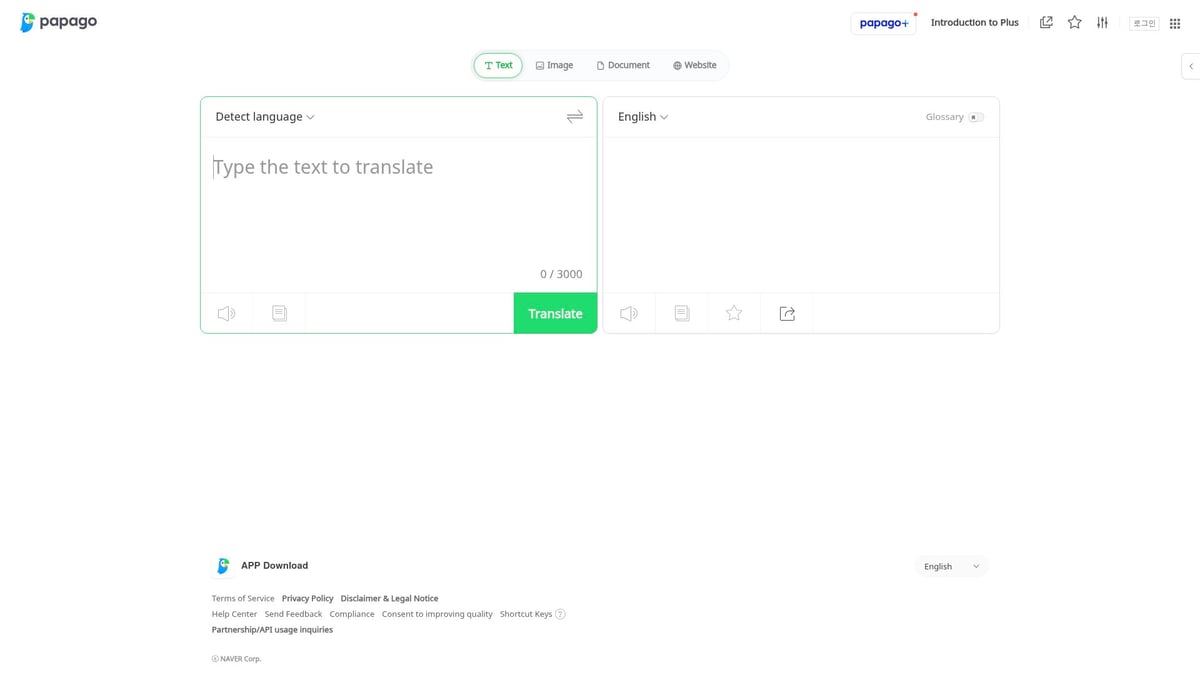Click the star icon below the translation panel

[734, 313]
